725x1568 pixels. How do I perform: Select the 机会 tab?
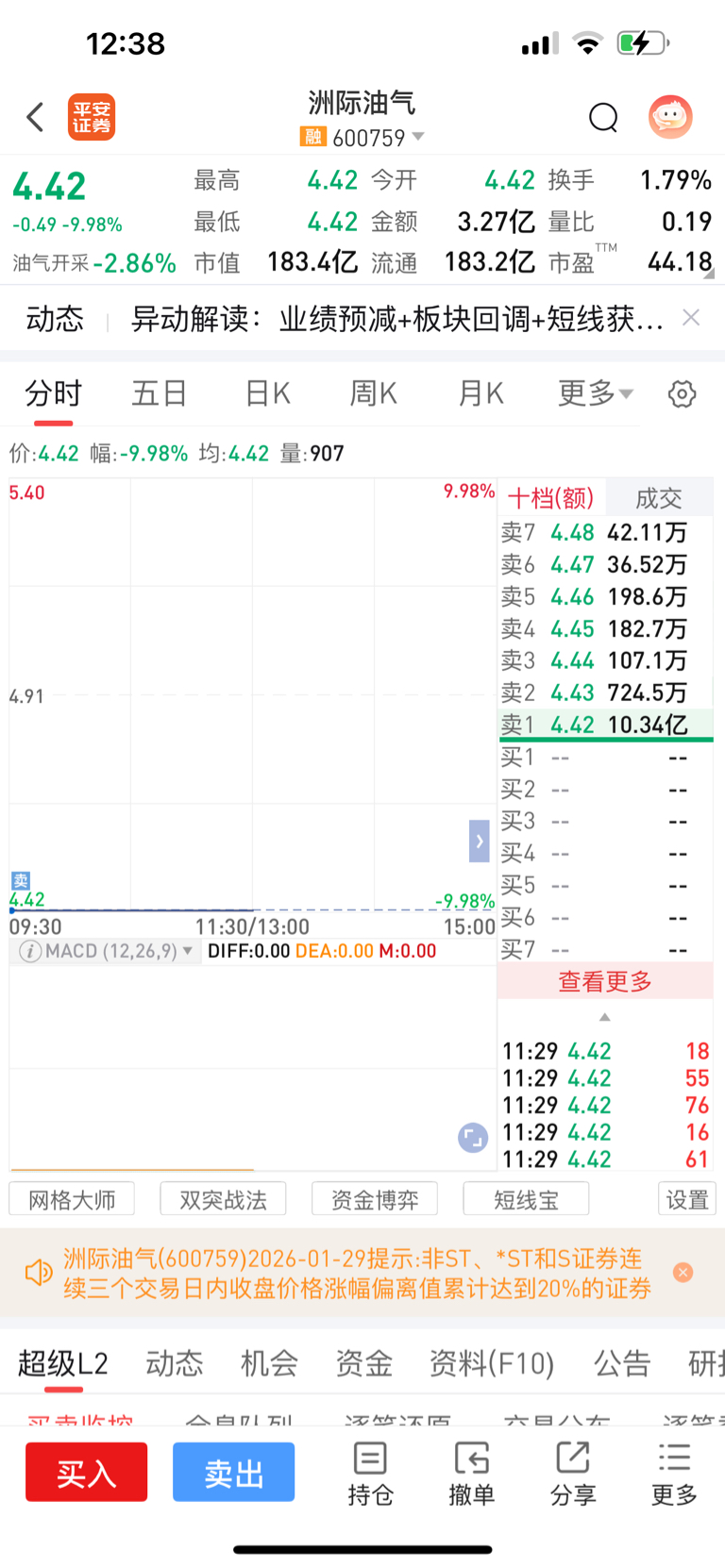pos(269,1363)
